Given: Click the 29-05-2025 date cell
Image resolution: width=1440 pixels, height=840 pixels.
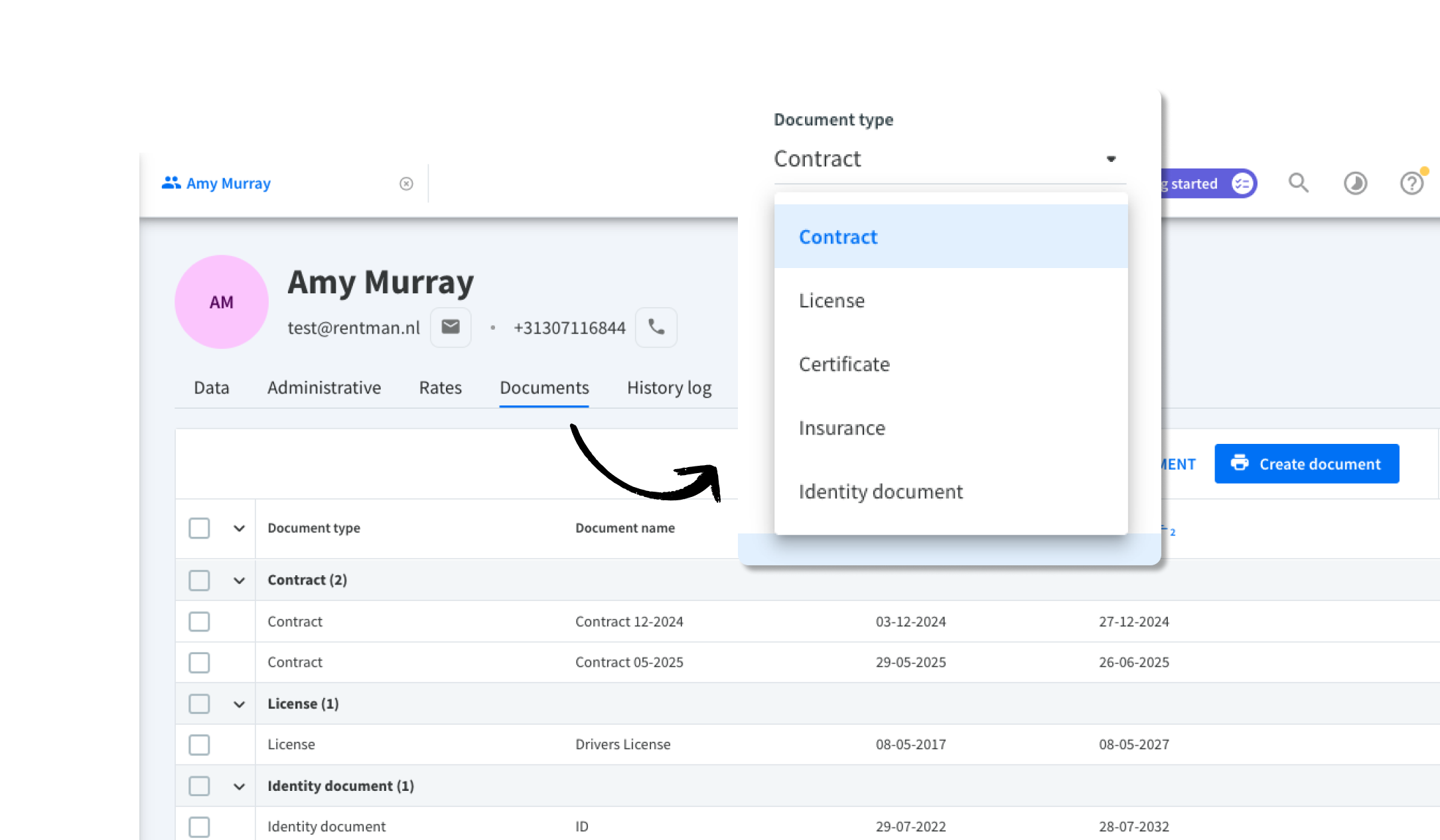Looking at the screenshot, I should coord(910,662).
